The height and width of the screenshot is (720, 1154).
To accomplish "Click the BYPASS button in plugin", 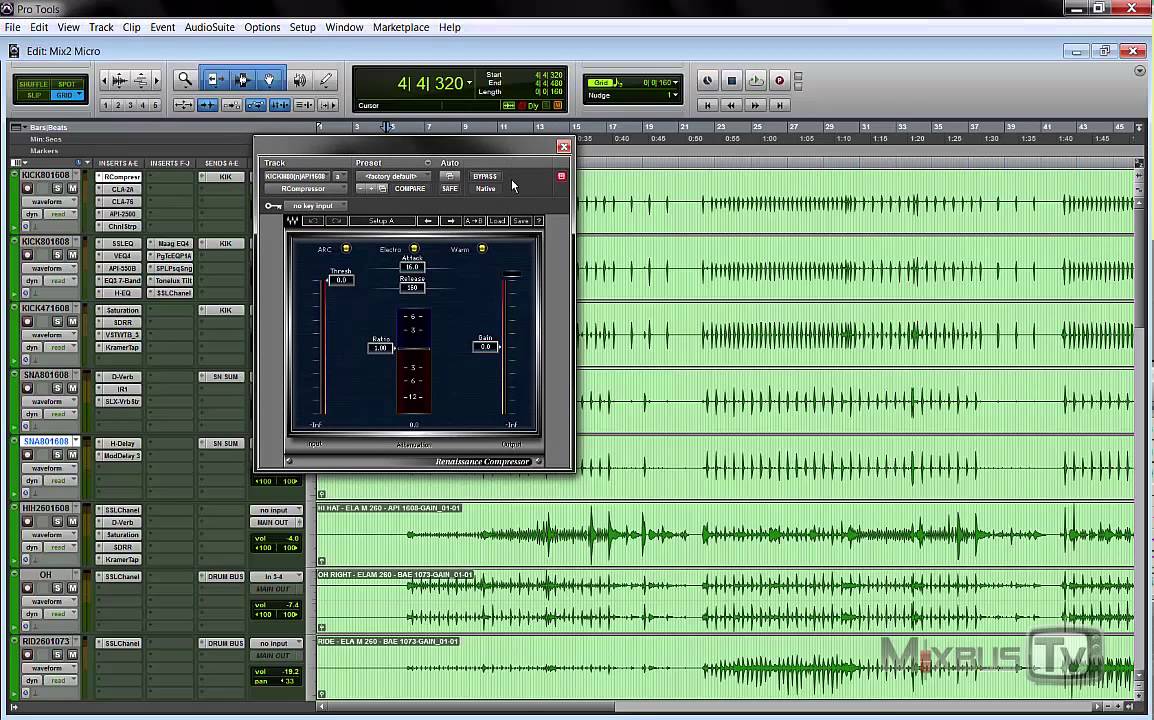I will coord(485,177).
